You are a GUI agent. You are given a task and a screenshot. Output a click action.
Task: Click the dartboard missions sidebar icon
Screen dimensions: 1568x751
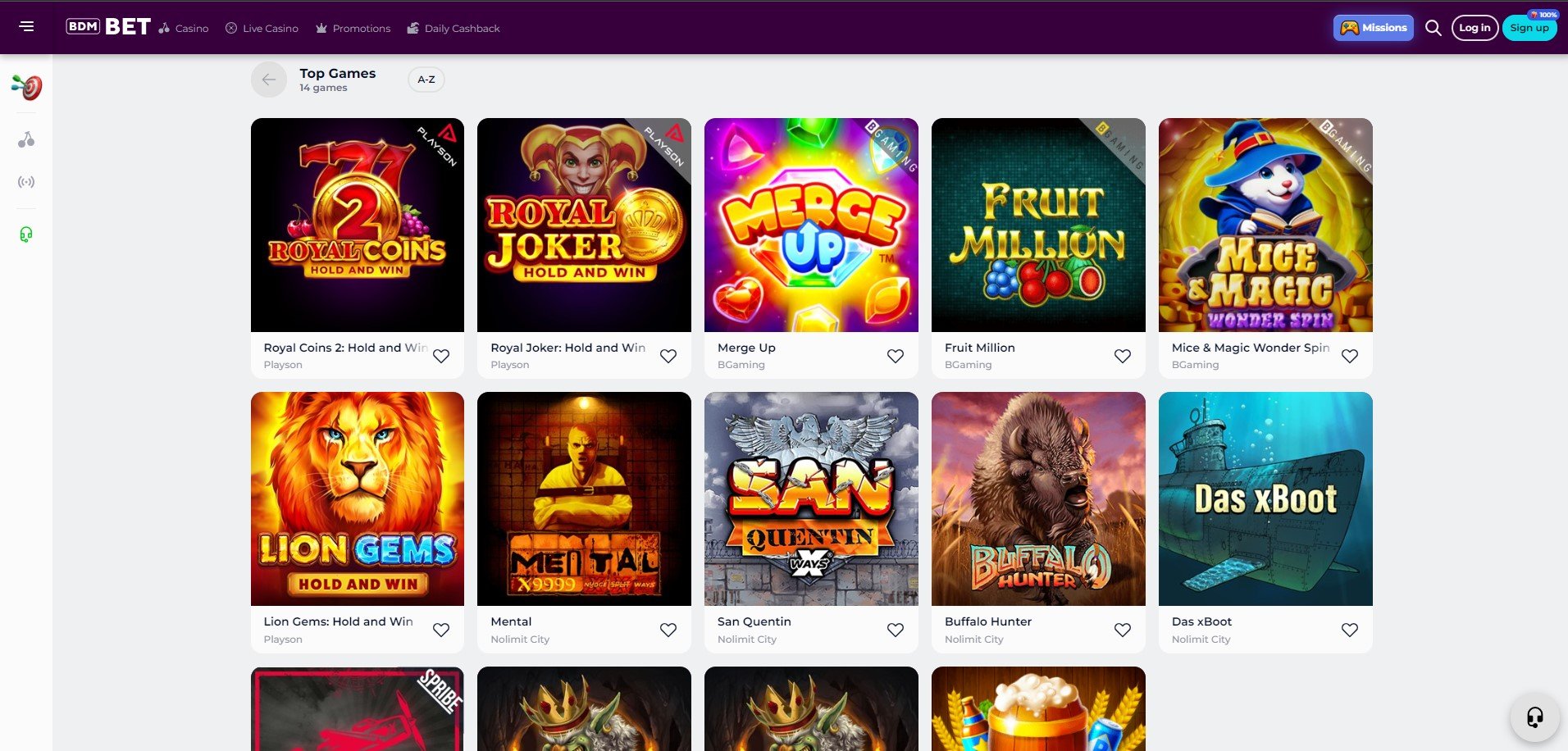(x=26, y=86)
